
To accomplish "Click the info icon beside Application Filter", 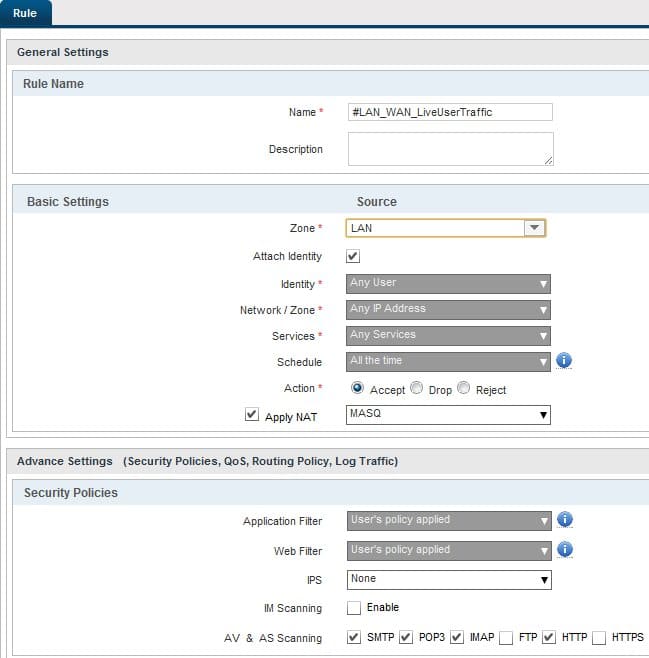I will (x=564, y=520).
